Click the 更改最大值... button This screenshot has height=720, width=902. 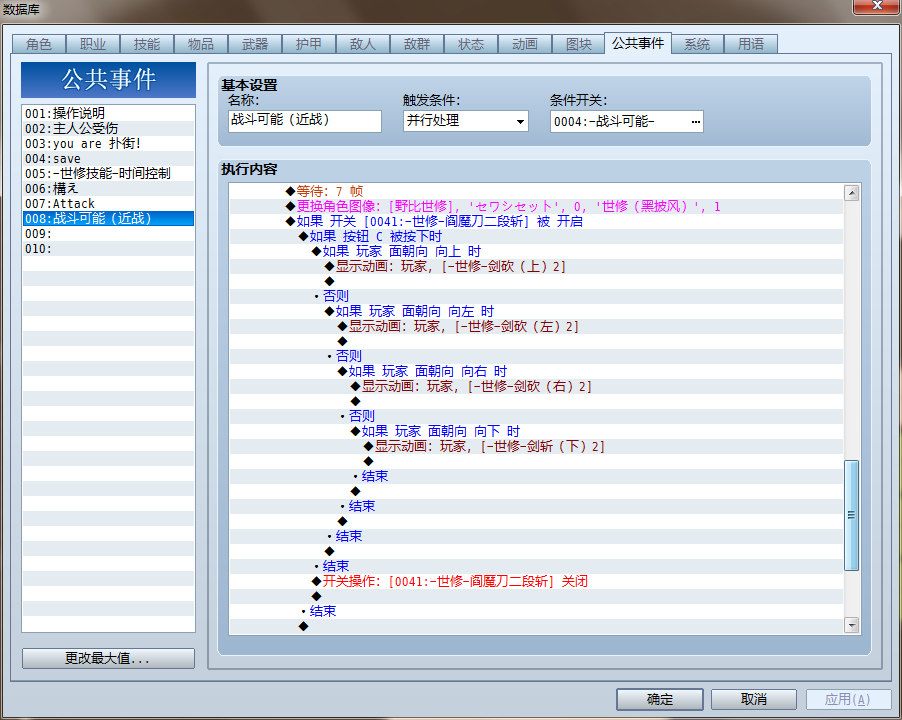(x=108, y=658)
